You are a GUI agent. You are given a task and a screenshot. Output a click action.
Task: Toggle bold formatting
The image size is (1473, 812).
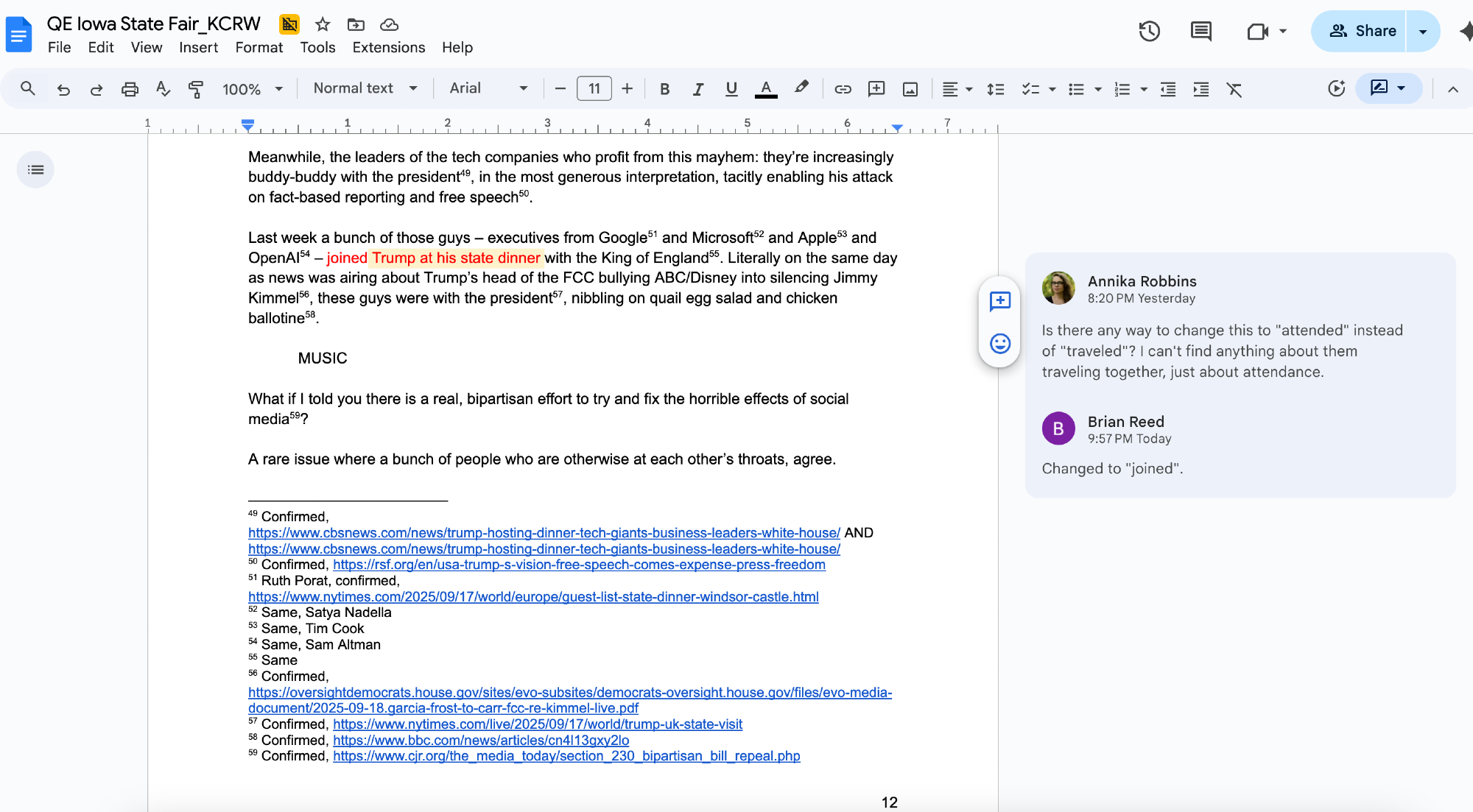[664, 89]
